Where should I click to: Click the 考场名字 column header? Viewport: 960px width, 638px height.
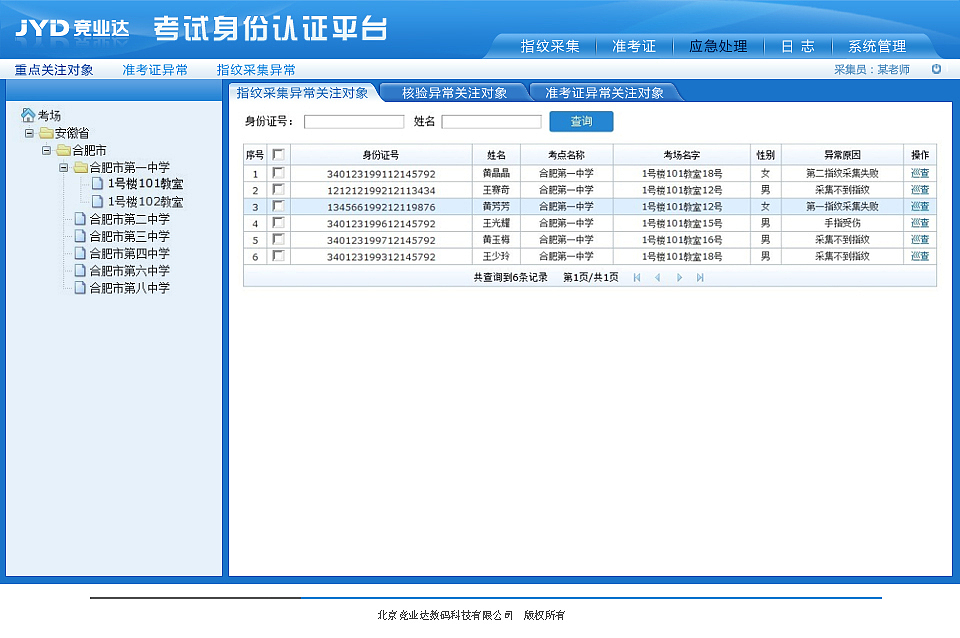click(x=681, y=155)
